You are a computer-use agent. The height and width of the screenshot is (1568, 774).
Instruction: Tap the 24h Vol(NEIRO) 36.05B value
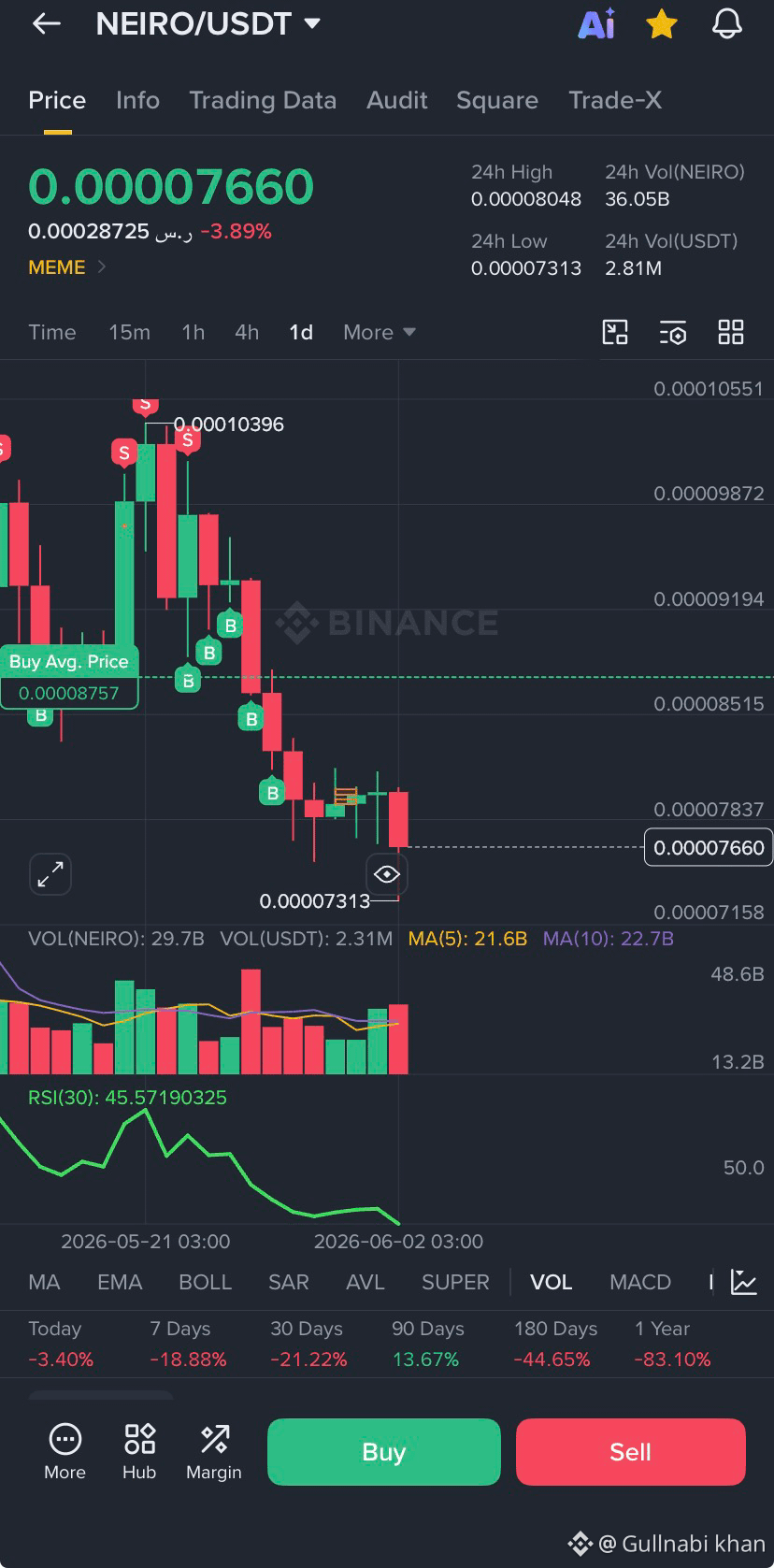tap(638, 199)
